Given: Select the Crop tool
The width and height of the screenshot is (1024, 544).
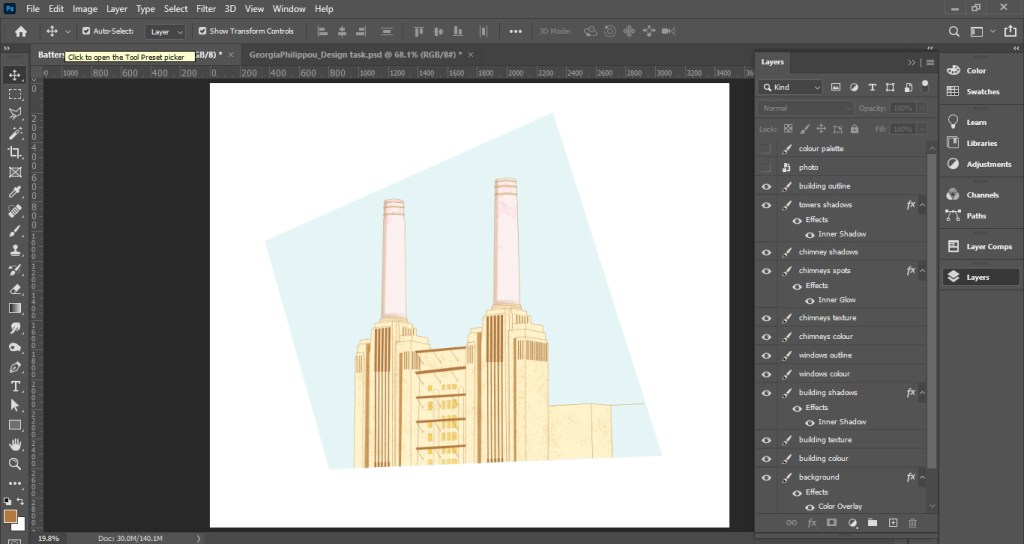Looking at the screenshot, I should click(x=15, y=153).
